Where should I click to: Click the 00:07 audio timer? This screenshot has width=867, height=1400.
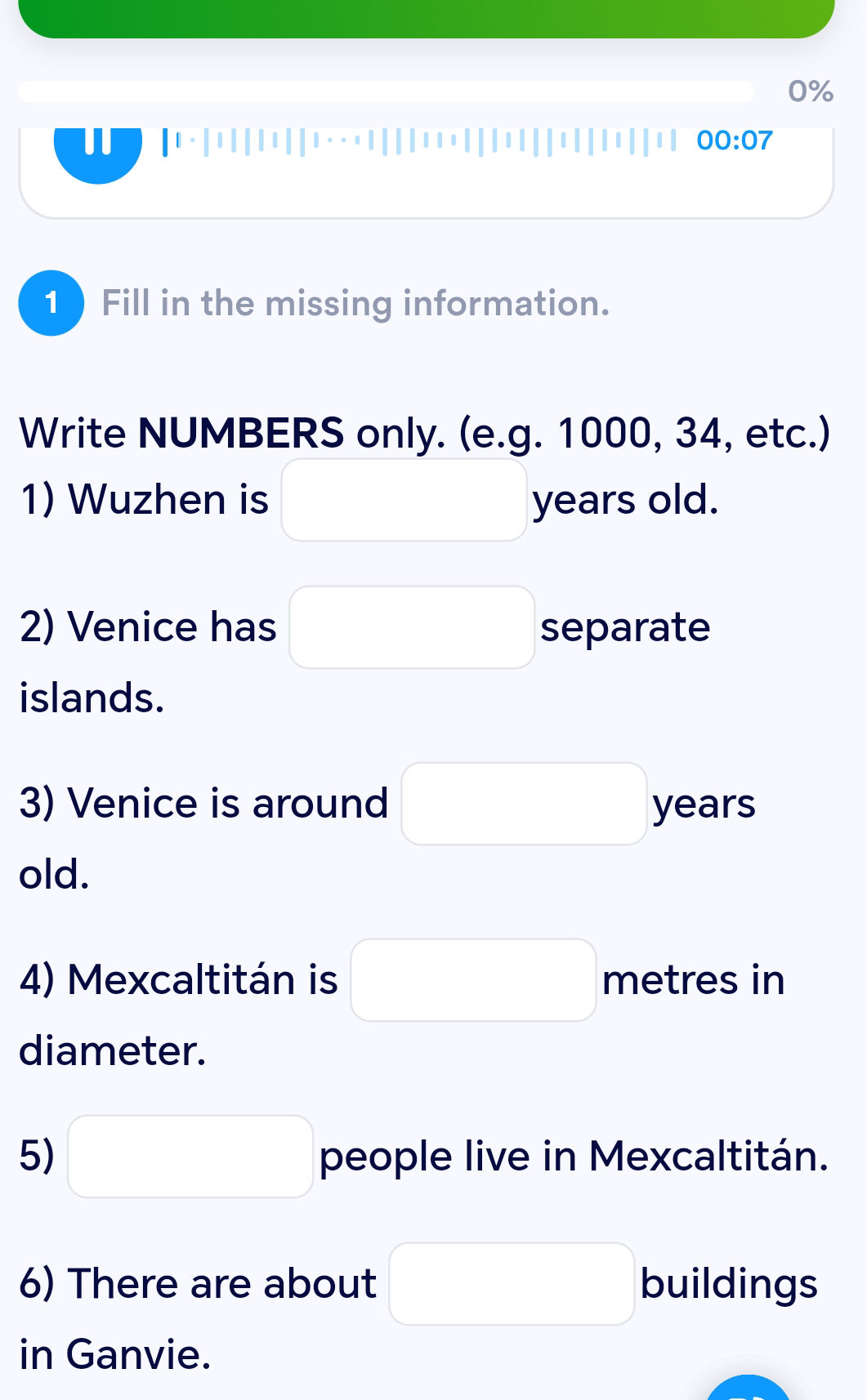click(733, 140)
